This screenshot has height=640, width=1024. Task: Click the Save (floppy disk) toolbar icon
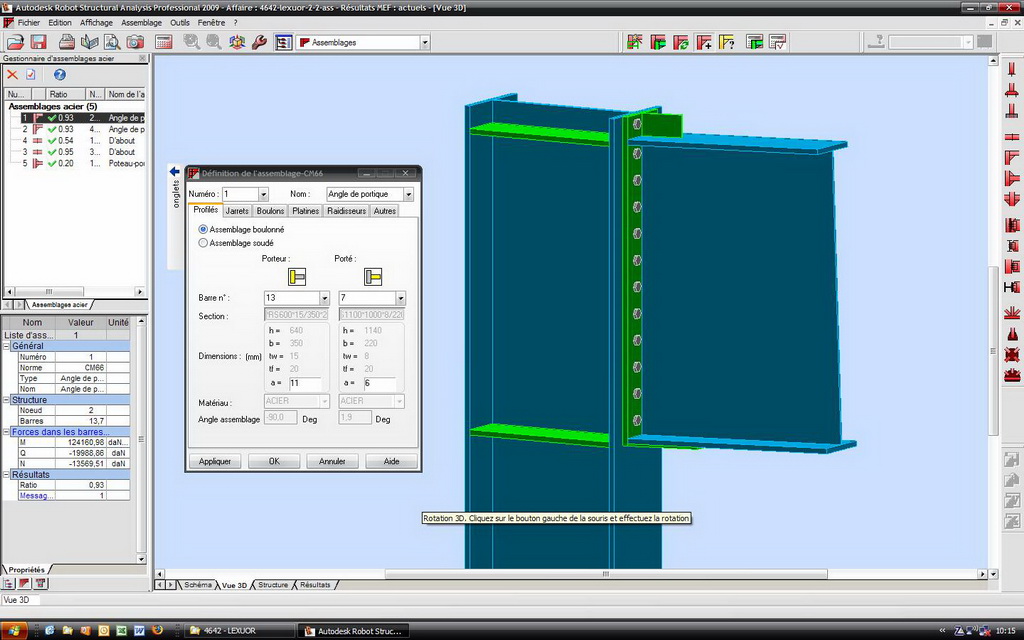(39, 42)
